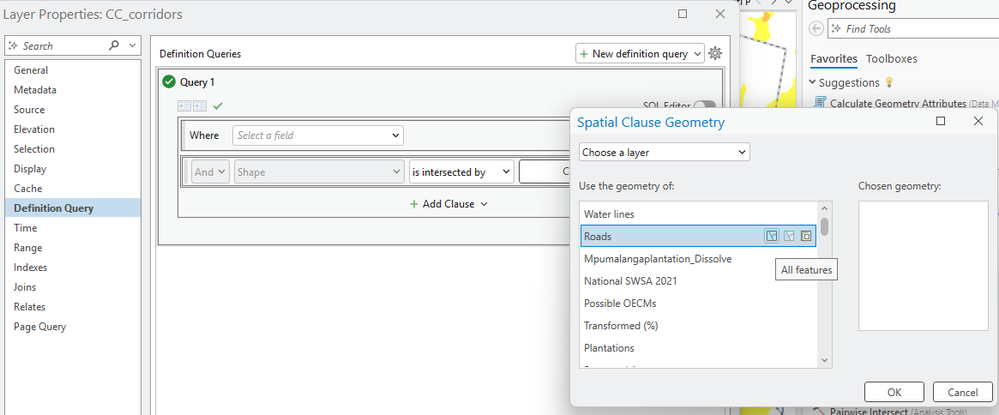Open the Choose a layer dropdown
The height and width of the screenshot is (415, 999).
click(665, 152)
